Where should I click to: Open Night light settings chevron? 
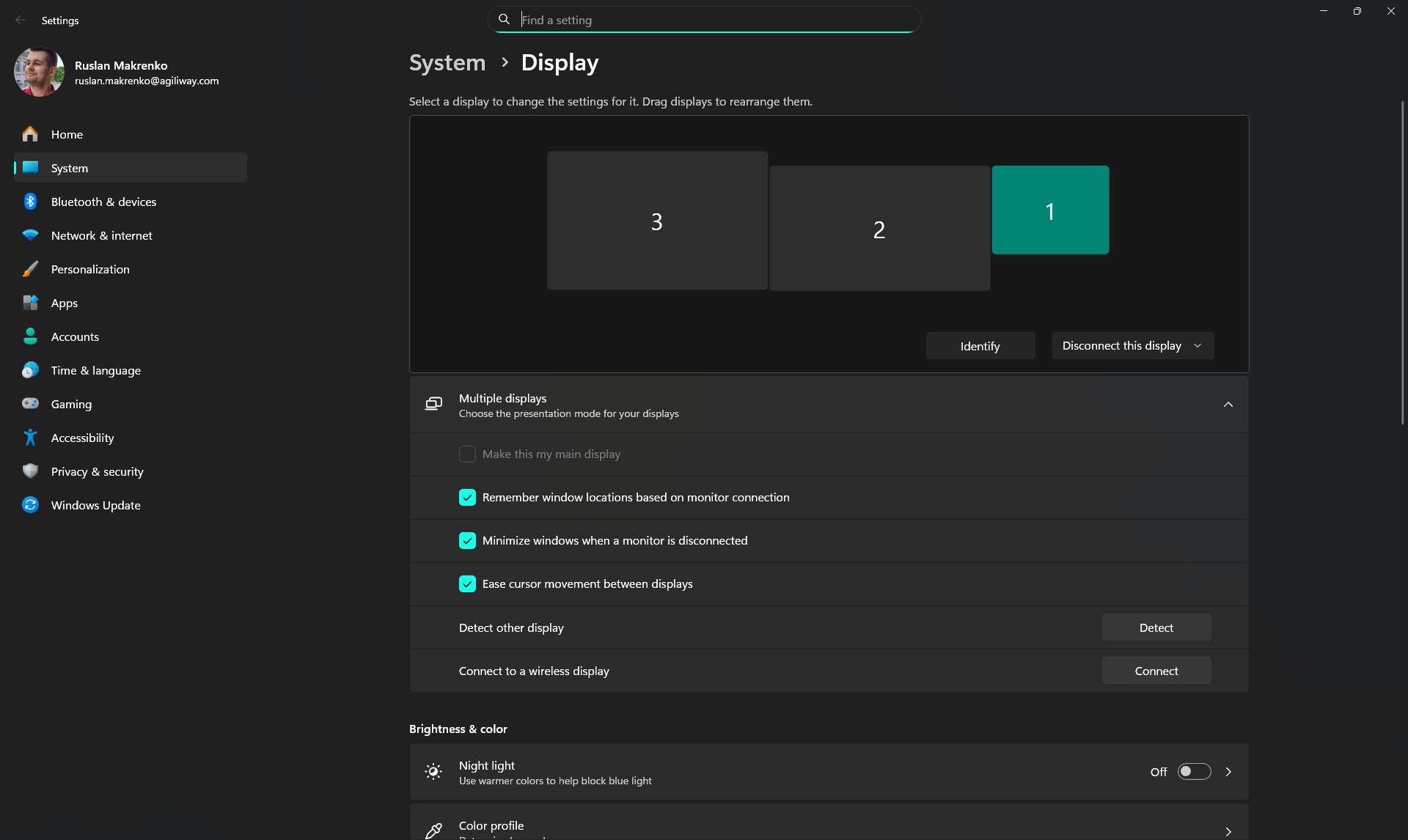coord(1228,771)
